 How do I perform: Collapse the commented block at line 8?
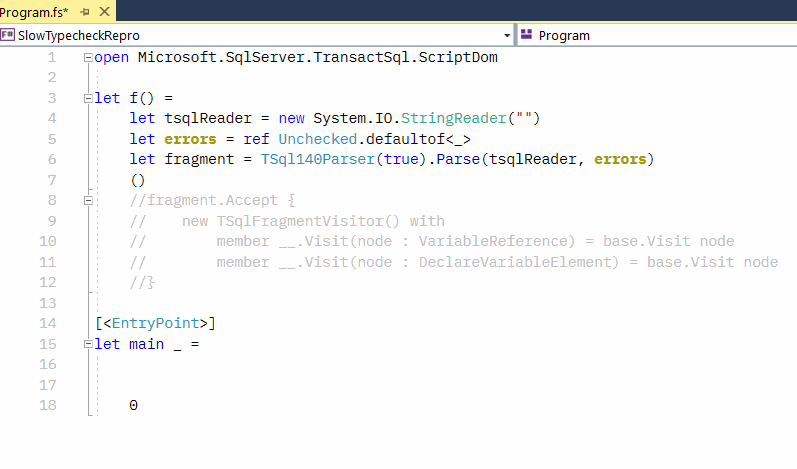pos(88,201)
